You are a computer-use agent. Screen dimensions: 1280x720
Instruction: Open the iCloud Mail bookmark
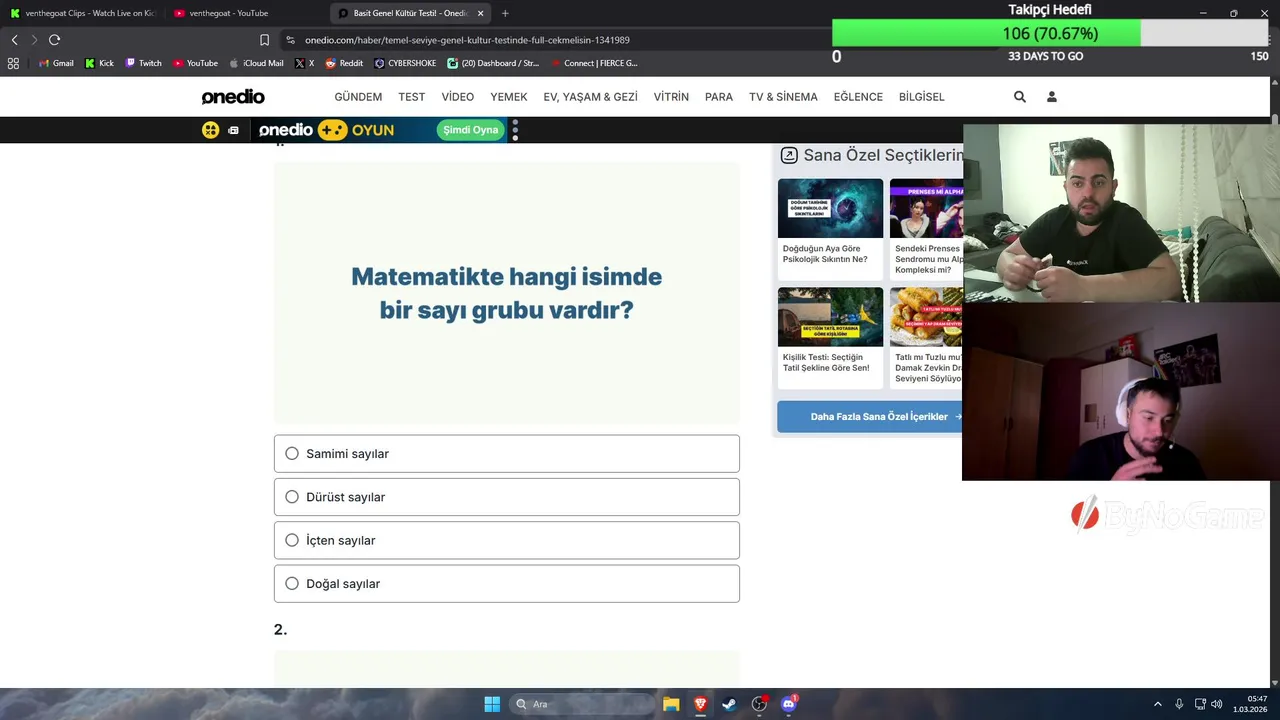[x=256, y=63]
